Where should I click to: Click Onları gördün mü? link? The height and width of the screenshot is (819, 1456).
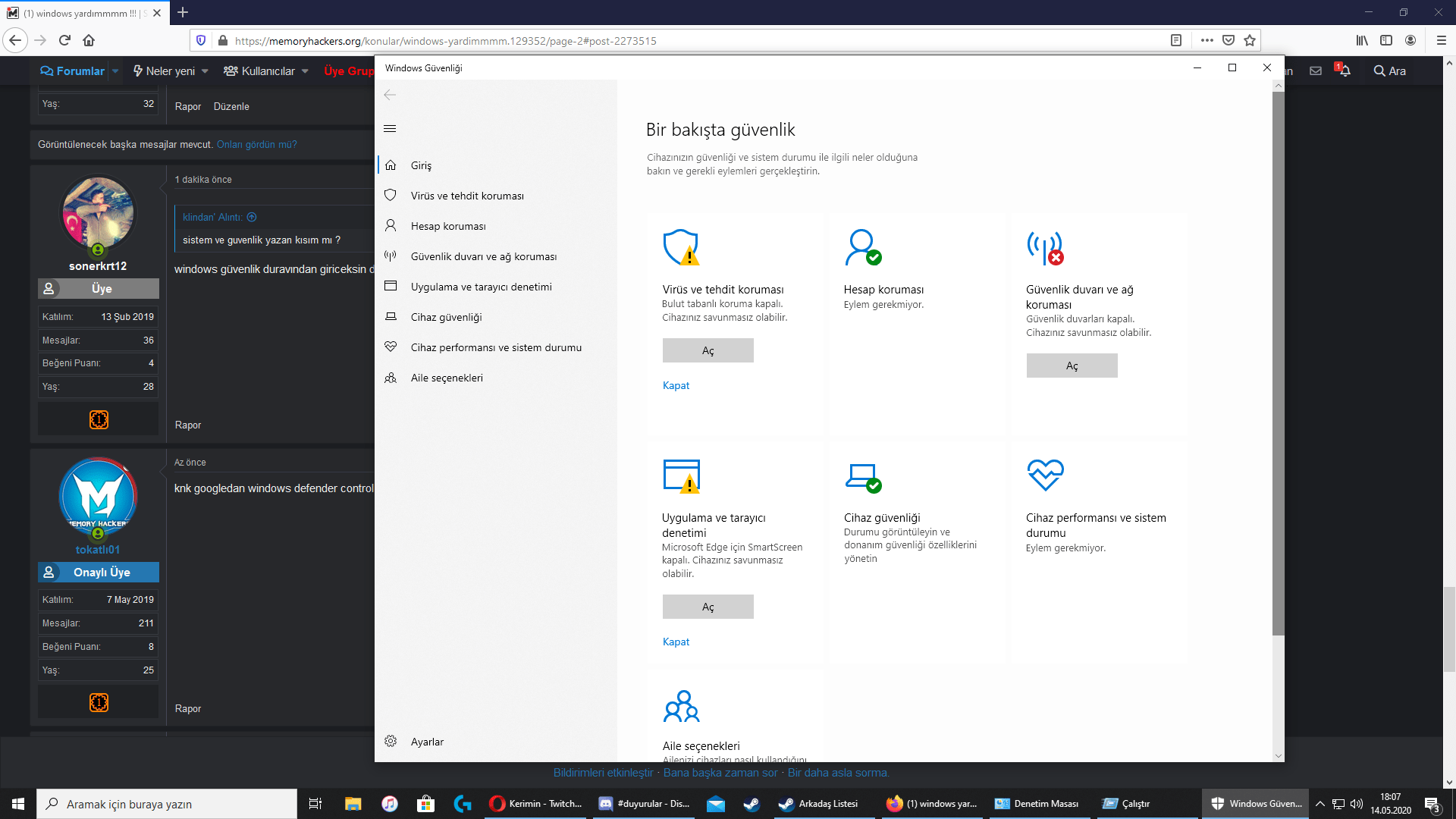[257, 144]
